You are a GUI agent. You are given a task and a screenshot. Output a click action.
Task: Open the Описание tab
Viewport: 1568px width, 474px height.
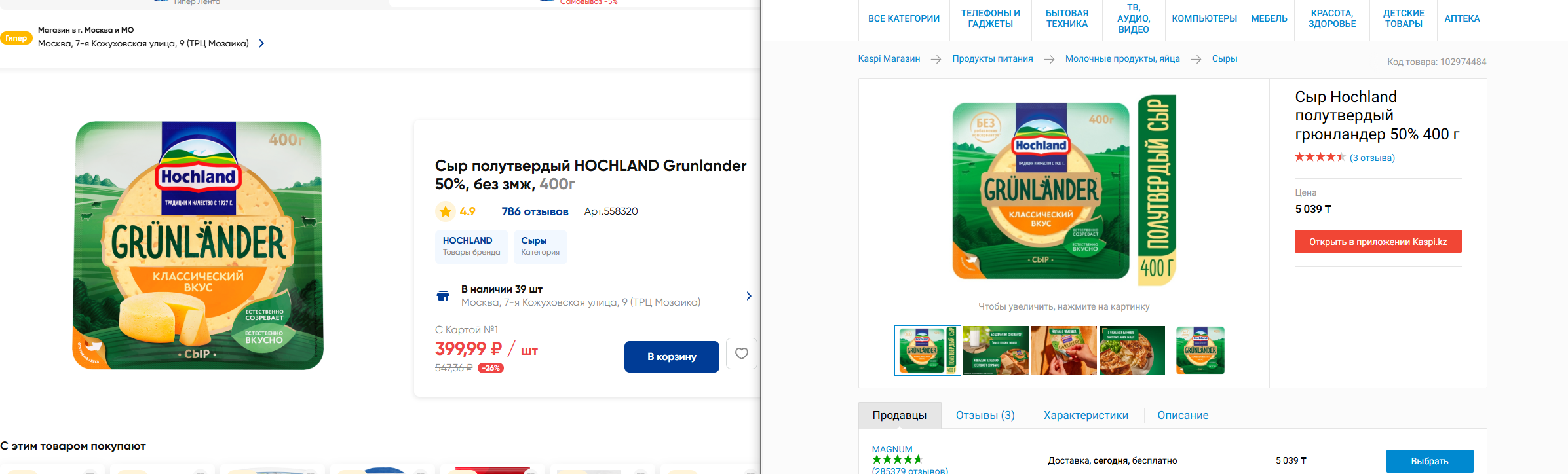click(1183, 415)
